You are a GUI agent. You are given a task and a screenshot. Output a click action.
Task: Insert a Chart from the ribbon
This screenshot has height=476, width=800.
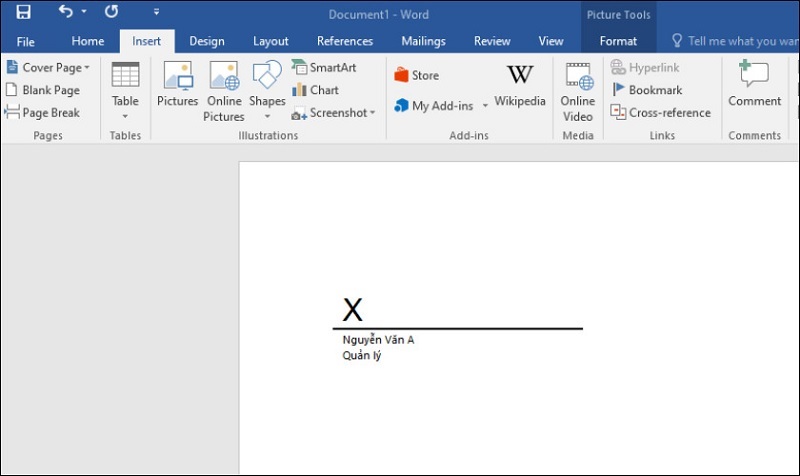[315, 90]
